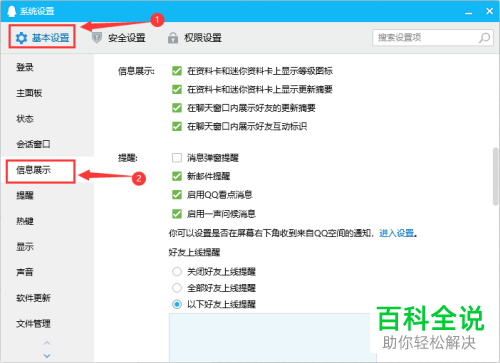
Task: Close the 系统设置 window
Action: (489, 11)
